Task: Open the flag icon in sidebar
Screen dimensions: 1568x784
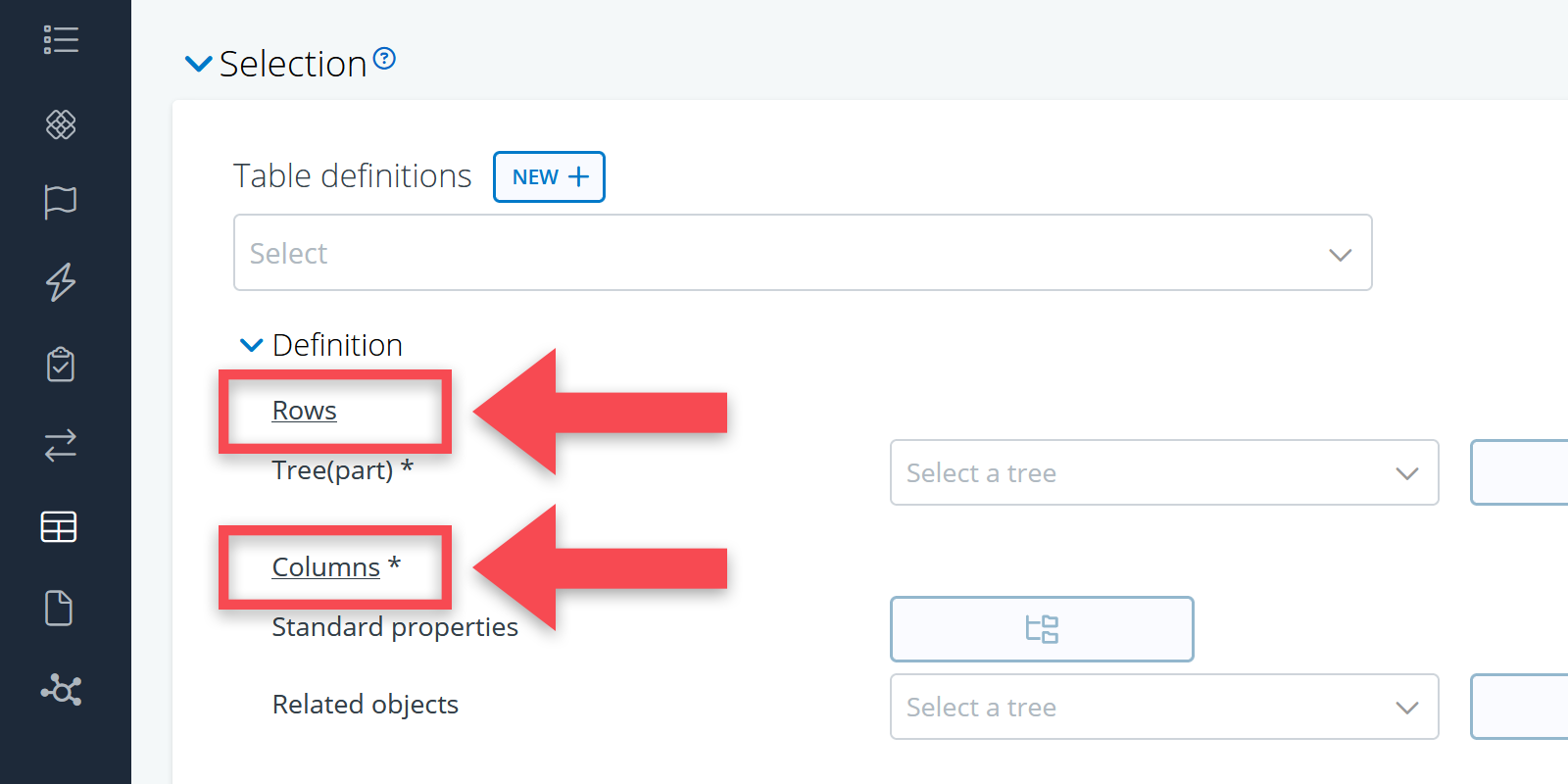Action: [x=61, y=202]
